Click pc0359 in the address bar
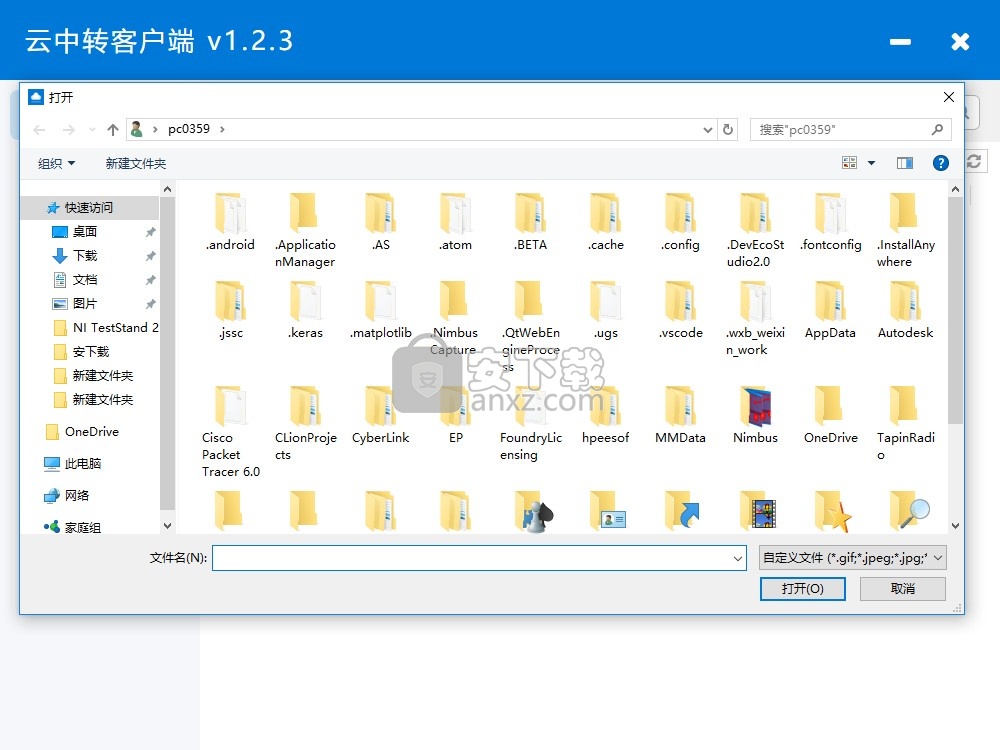This screenshot has height=750, width=1000. pos(189,129)
